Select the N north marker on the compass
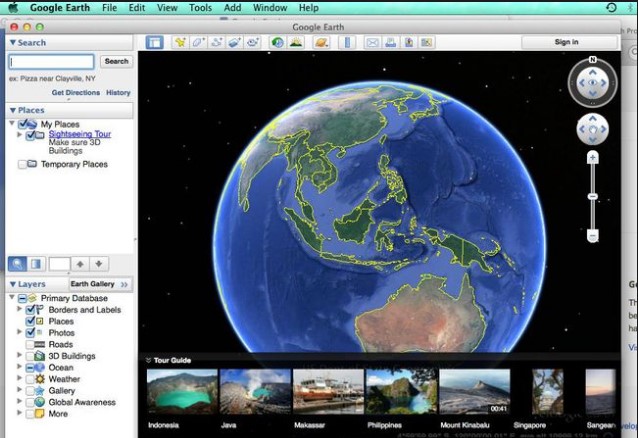 point(592,60)
